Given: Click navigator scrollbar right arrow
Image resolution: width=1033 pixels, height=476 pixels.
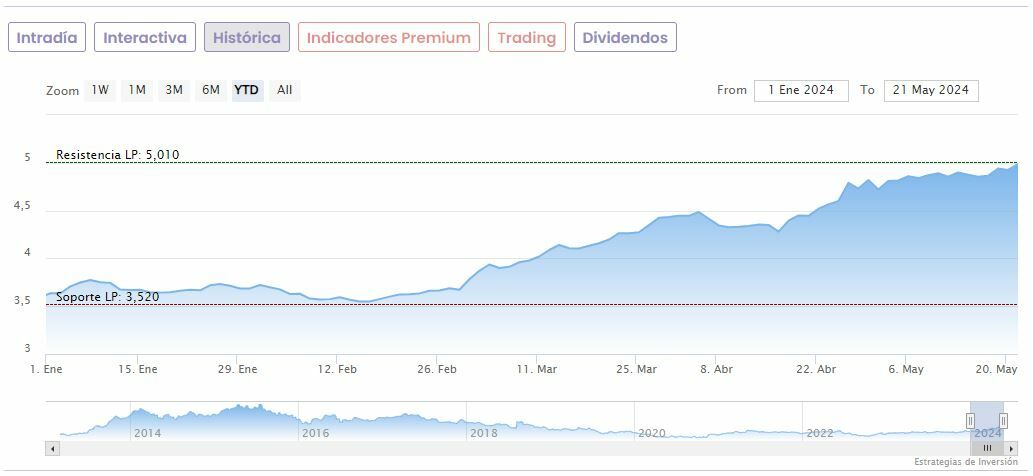Looking at the screenshot, I should [1011, 448].
